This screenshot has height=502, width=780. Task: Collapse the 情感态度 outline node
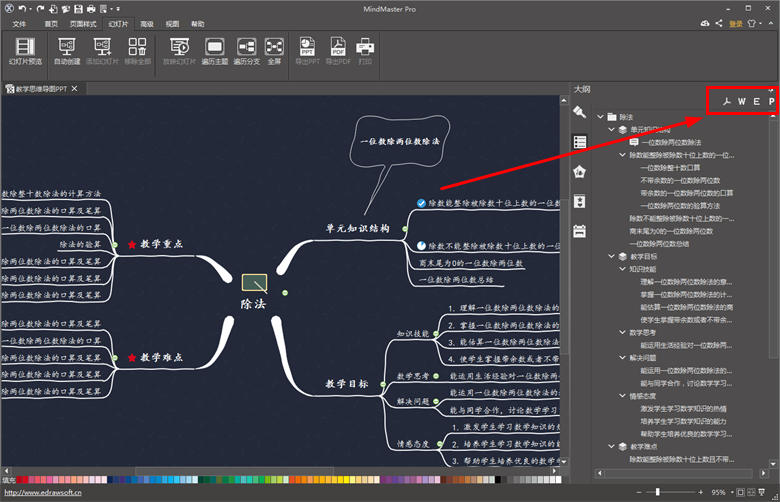pos(622,396)
